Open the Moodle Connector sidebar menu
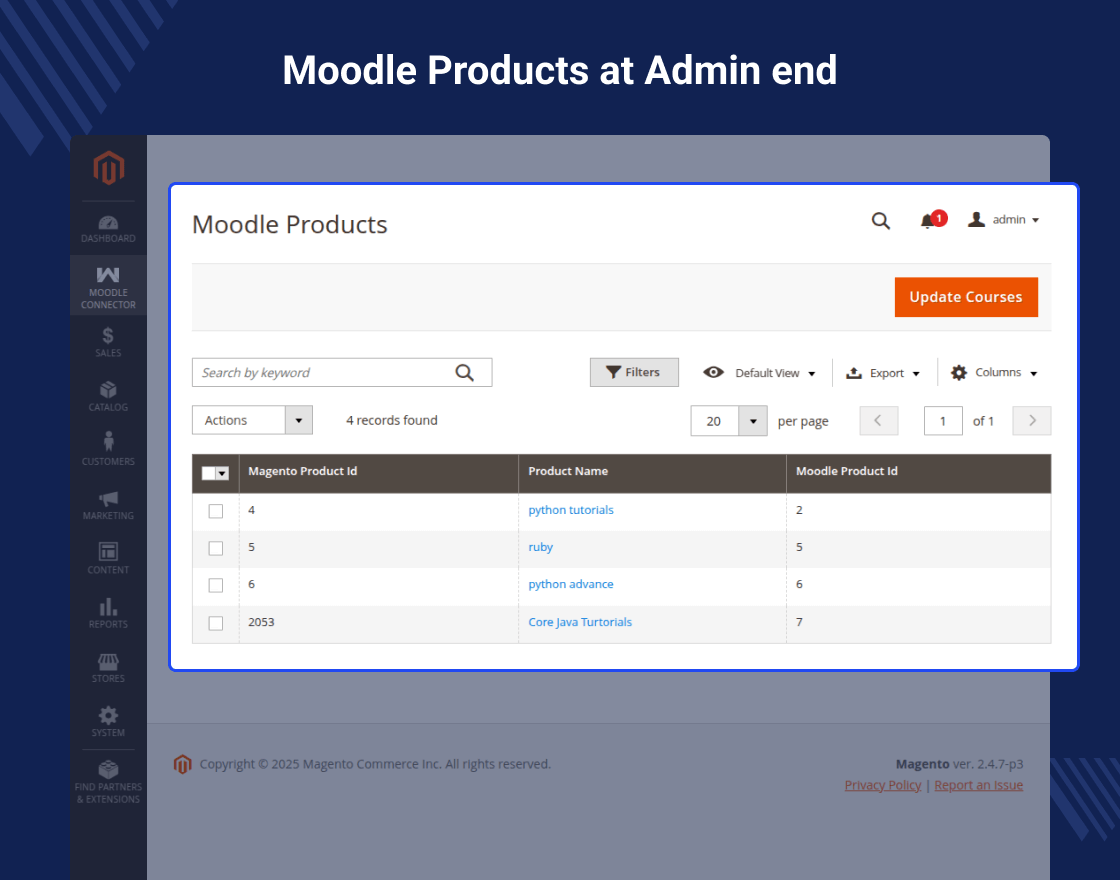1120x880 pixels. coord(109,287)
